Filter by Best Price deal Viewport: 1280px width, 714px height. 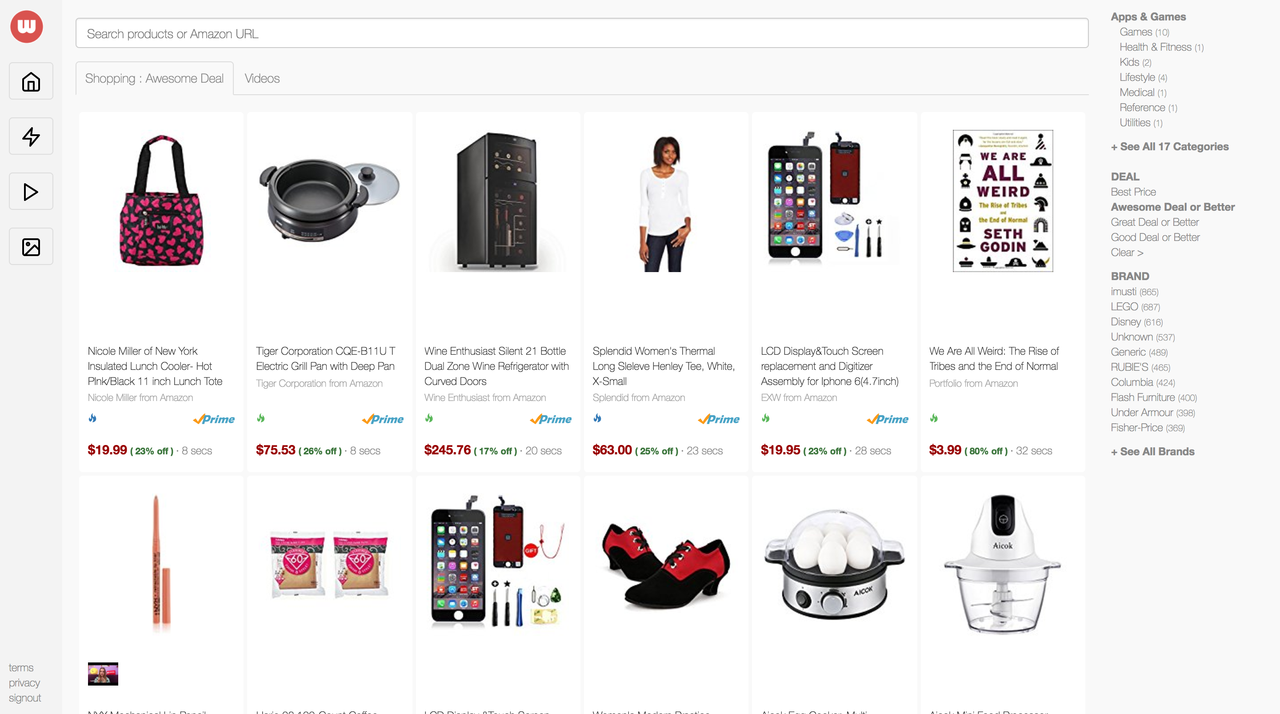1133,192
